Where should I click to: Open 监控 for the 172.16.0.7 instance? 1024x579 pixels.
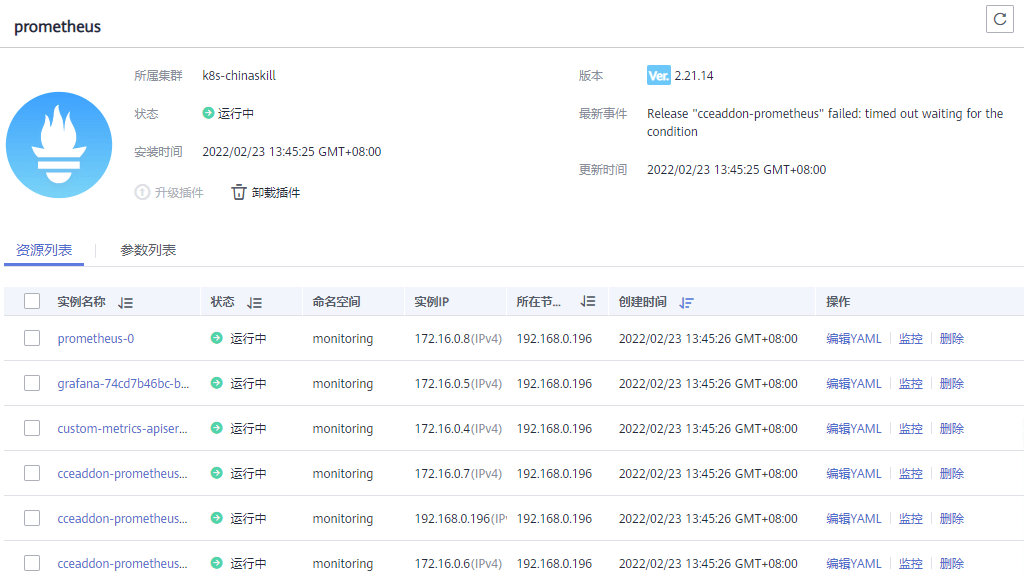tap(910, 474)
